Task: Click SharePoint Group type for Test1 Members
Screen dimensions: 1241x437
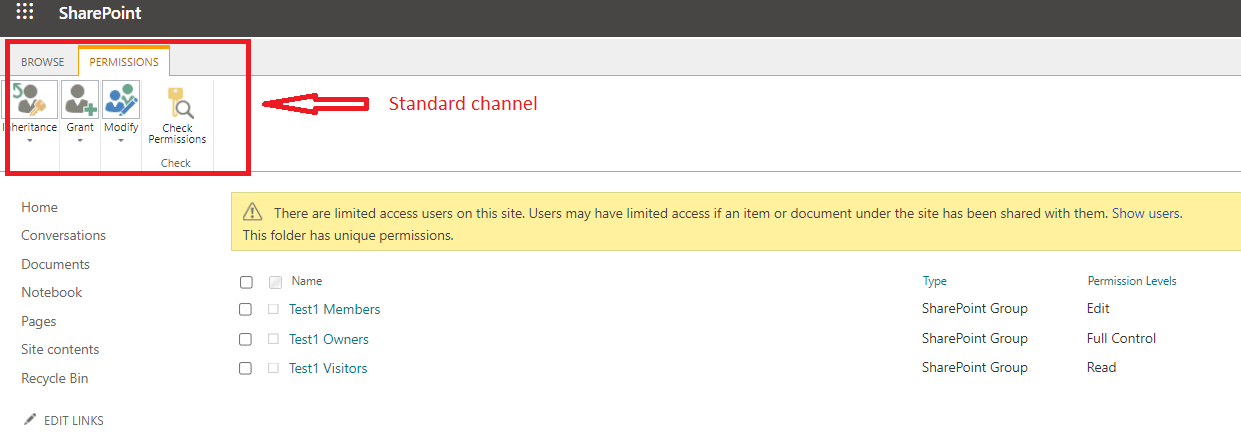Action: coord(974,308)
